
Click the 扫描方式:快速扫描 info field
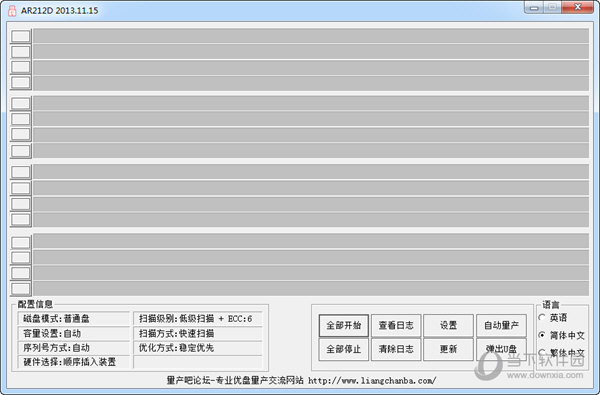click(198, 333)
